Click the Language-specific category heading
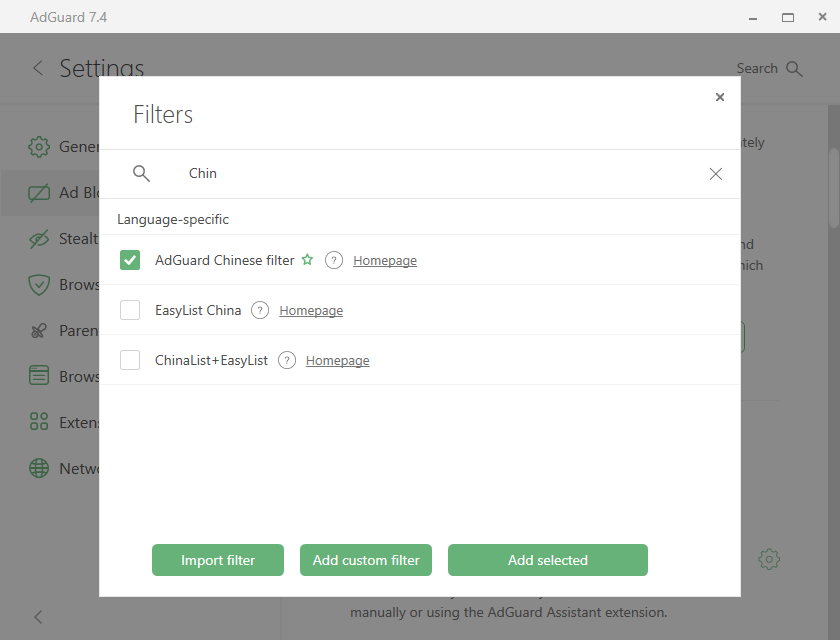840x640 pixels. [173, 220]
